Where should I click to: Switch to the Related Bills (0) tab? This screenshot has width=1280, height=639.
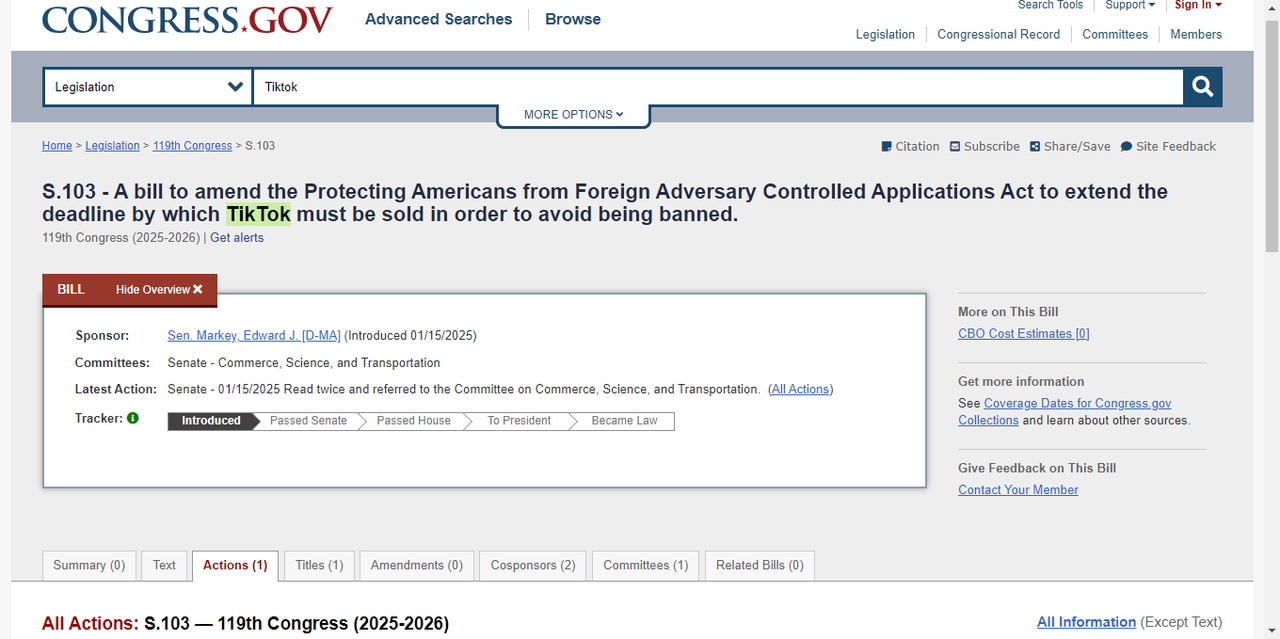pos(760,565)
